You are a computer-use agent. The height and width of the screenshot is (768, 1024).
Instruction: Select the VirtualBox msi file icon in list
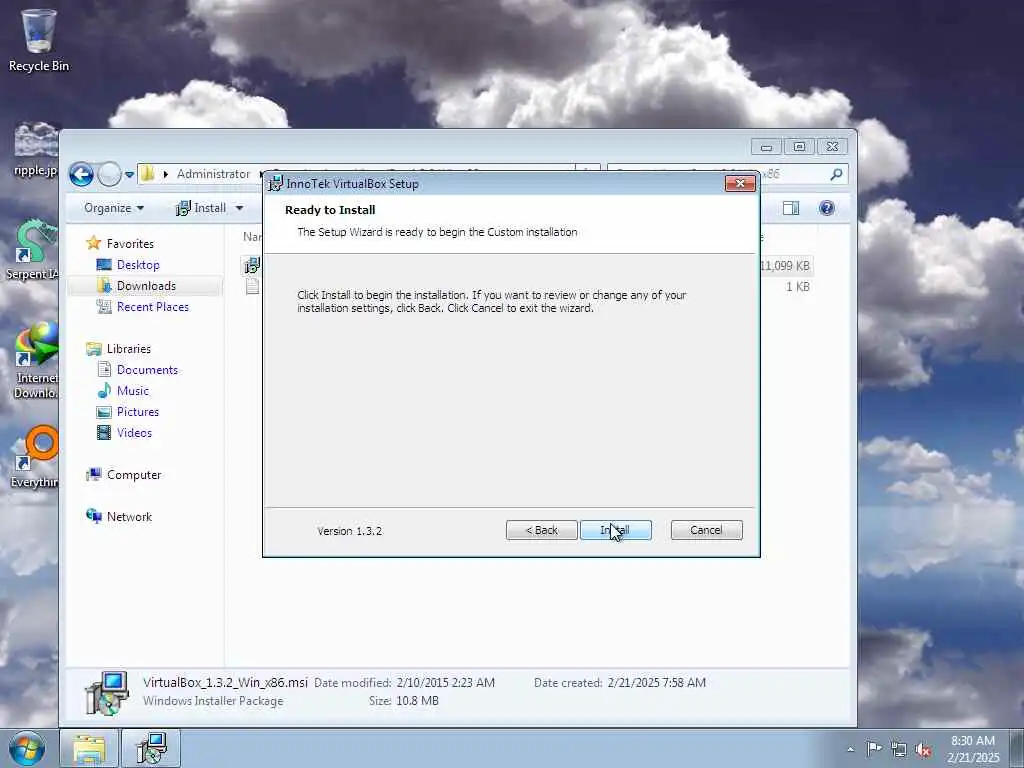(252, 265)
